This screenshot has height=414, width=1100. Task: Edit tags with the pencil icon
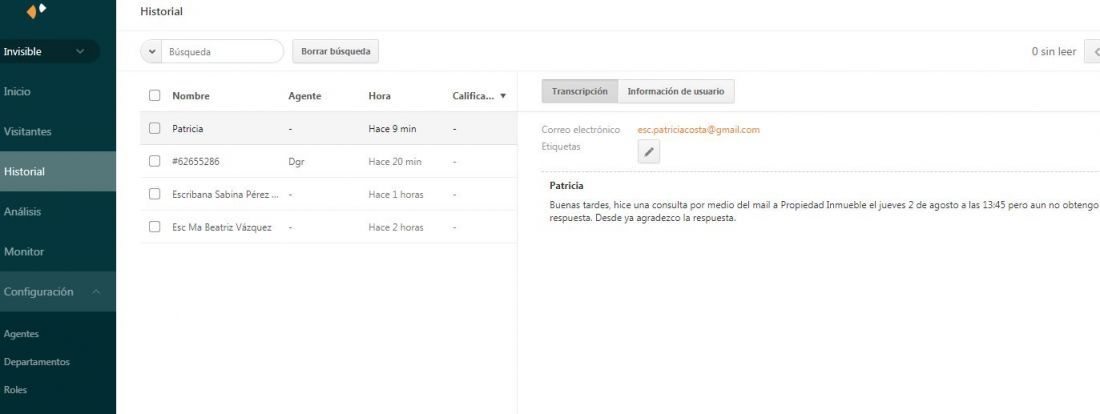(648, 152)
